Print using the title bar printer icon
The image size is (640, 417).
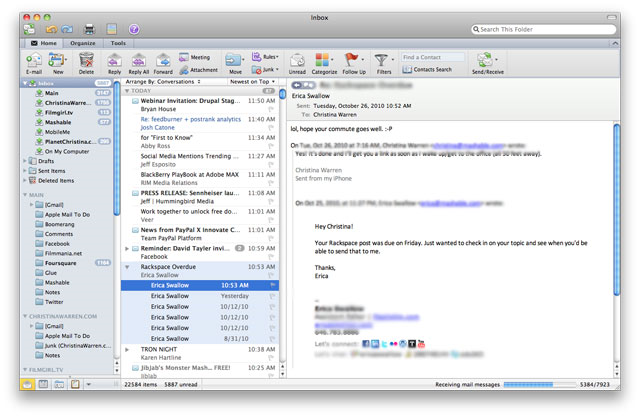tap(89, 29)
